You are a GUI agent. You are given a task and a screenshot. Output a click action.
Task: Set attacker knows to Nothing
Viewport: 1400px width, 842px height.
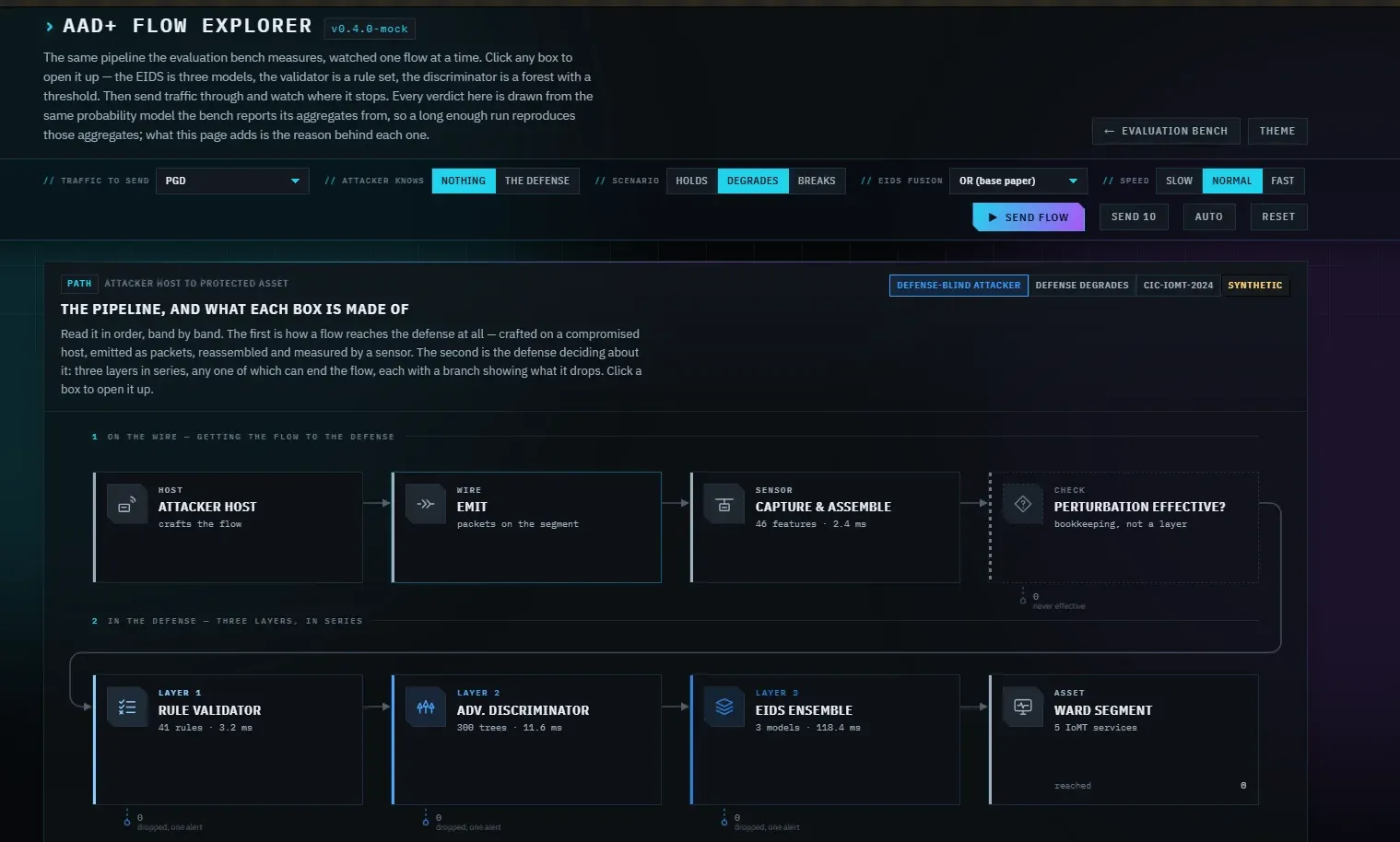click(x=464, y=181)
